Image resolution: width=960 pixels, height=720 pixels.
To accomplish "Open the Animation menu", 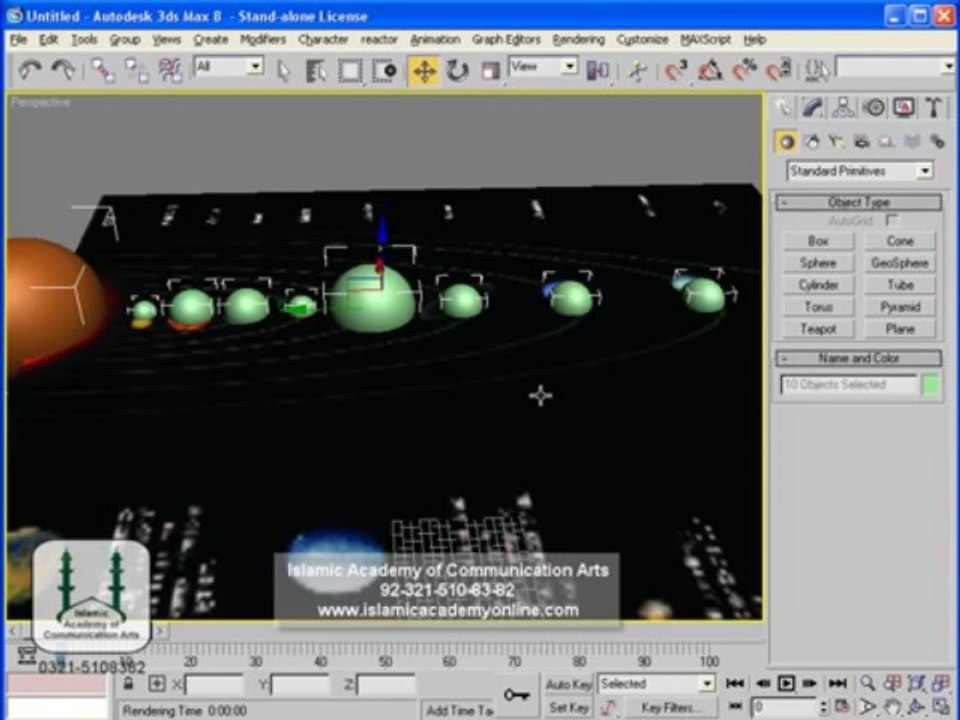I will (435, 40).
